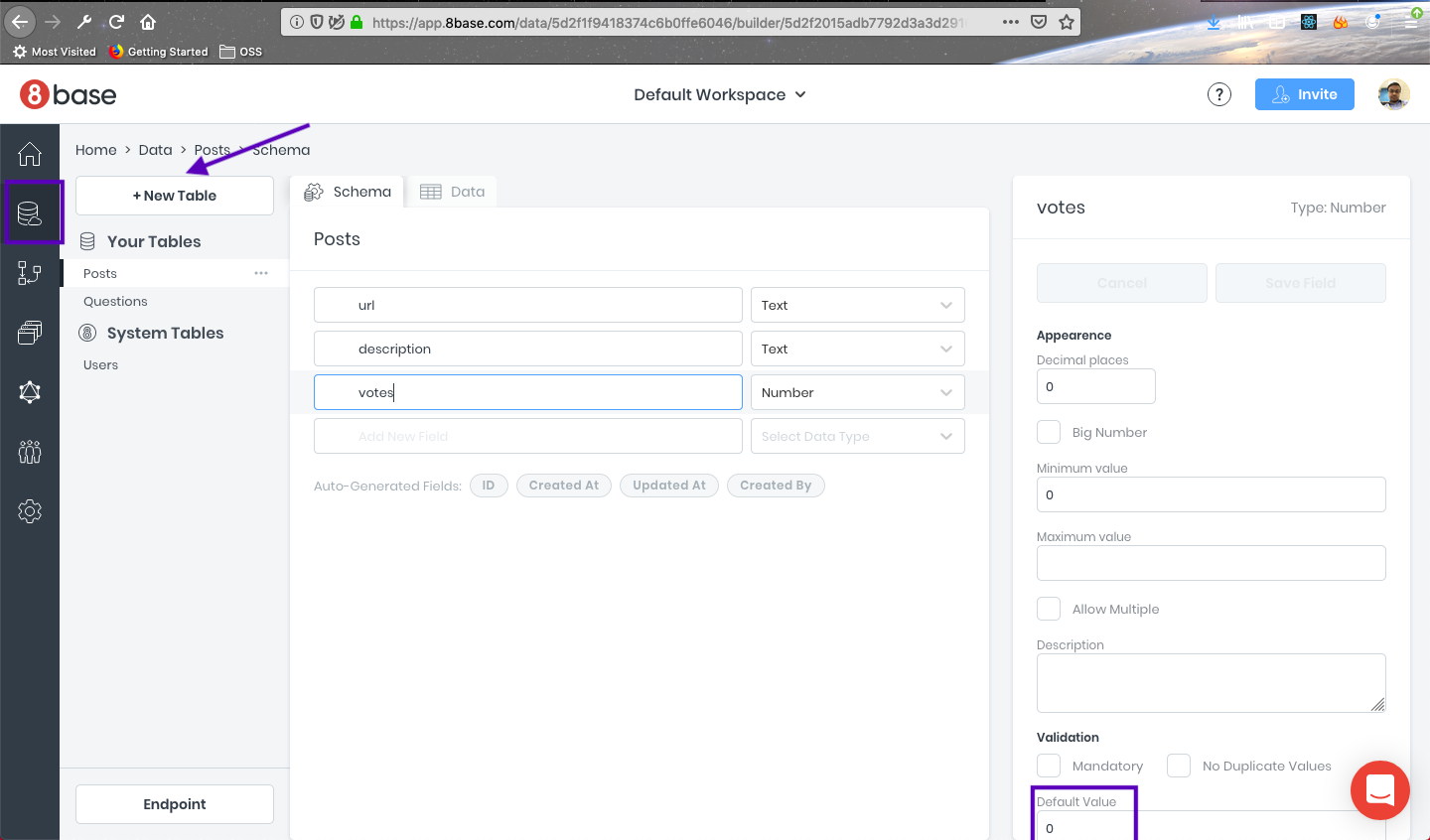The width and height of the screenshot is (1430, 840).
Task: Bookmark this page with the star icon
Action: click(1067, 22)
